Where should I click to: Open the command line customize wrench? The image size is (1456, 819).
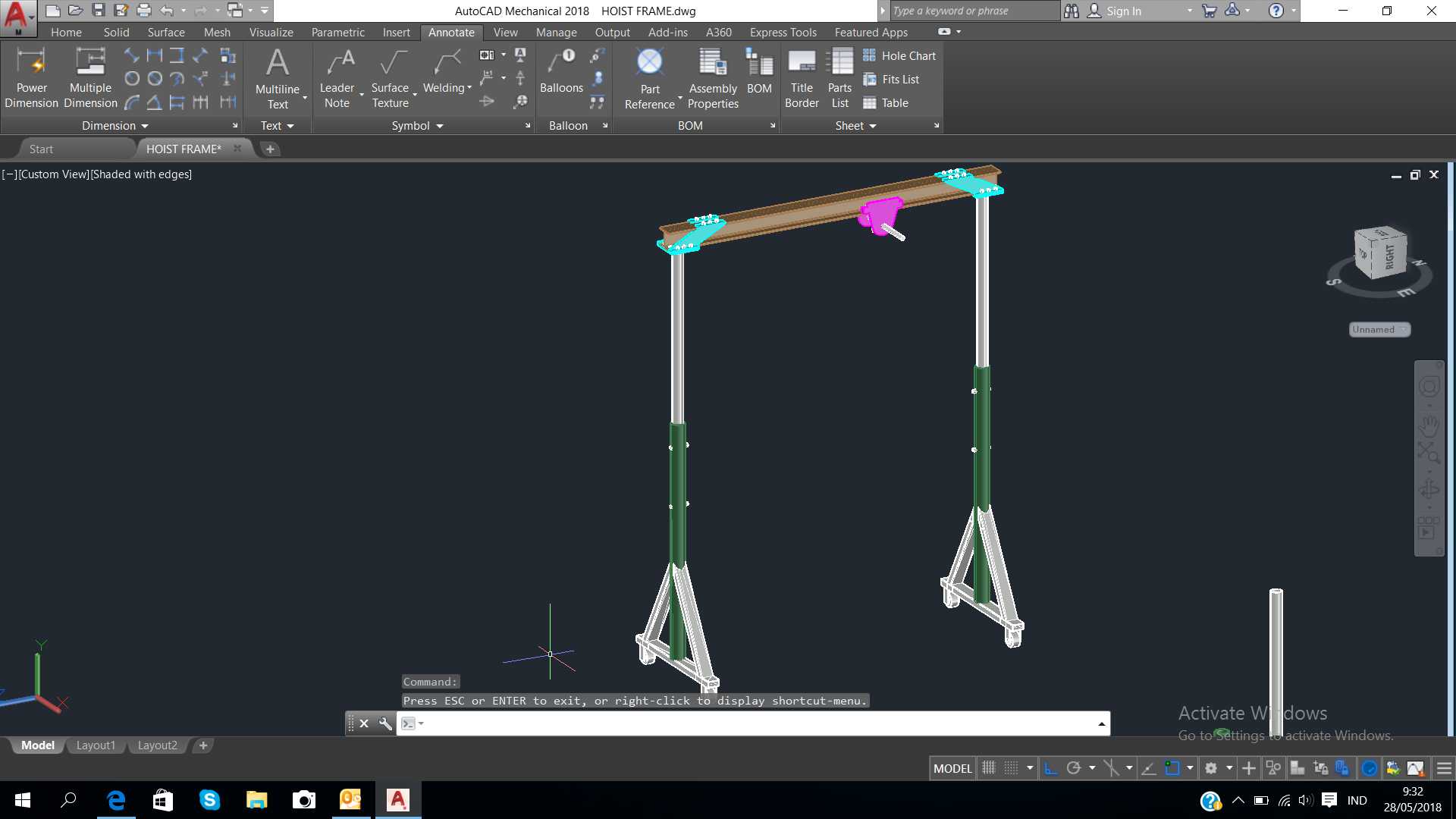[385, 723]
